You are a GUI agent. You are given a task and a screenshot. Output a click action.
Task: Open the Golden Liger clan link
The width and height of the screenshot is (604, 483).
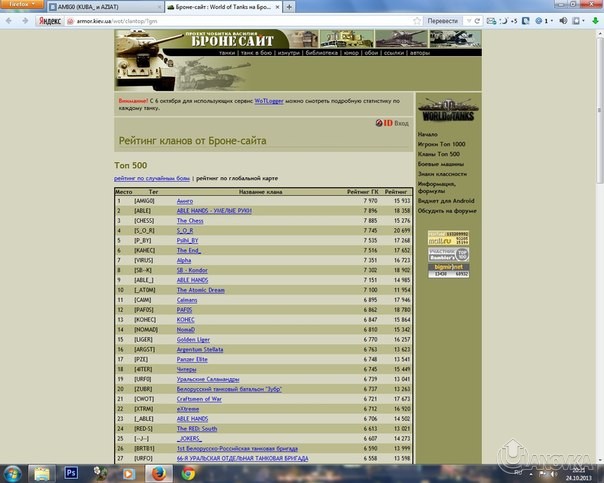click(193, 340)
